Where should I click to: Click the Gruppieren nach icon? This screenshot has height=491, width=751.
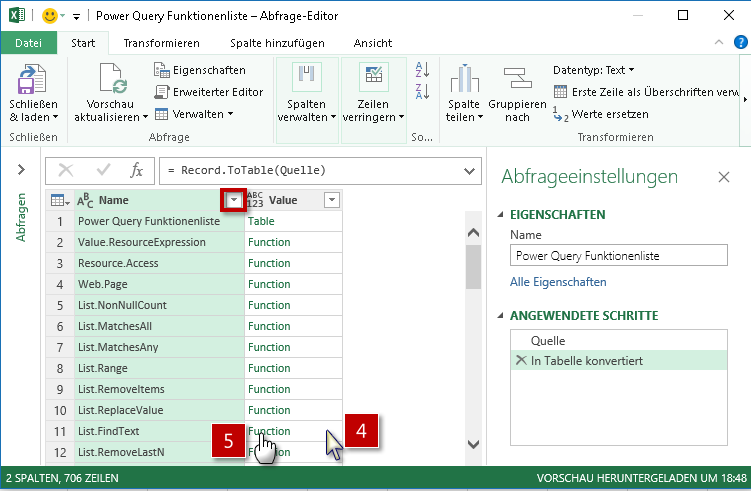pos(517,78)
